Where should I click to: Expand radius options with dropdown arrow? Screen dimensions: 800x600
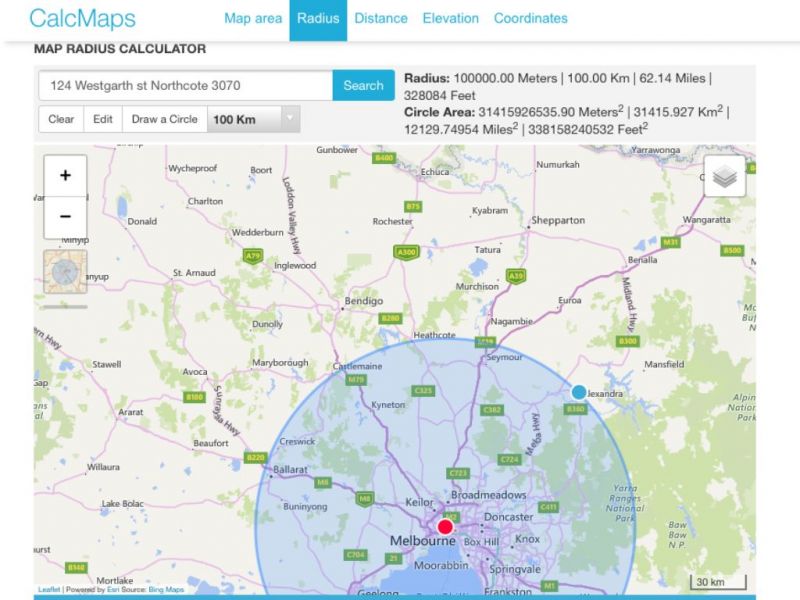(289, 119)
